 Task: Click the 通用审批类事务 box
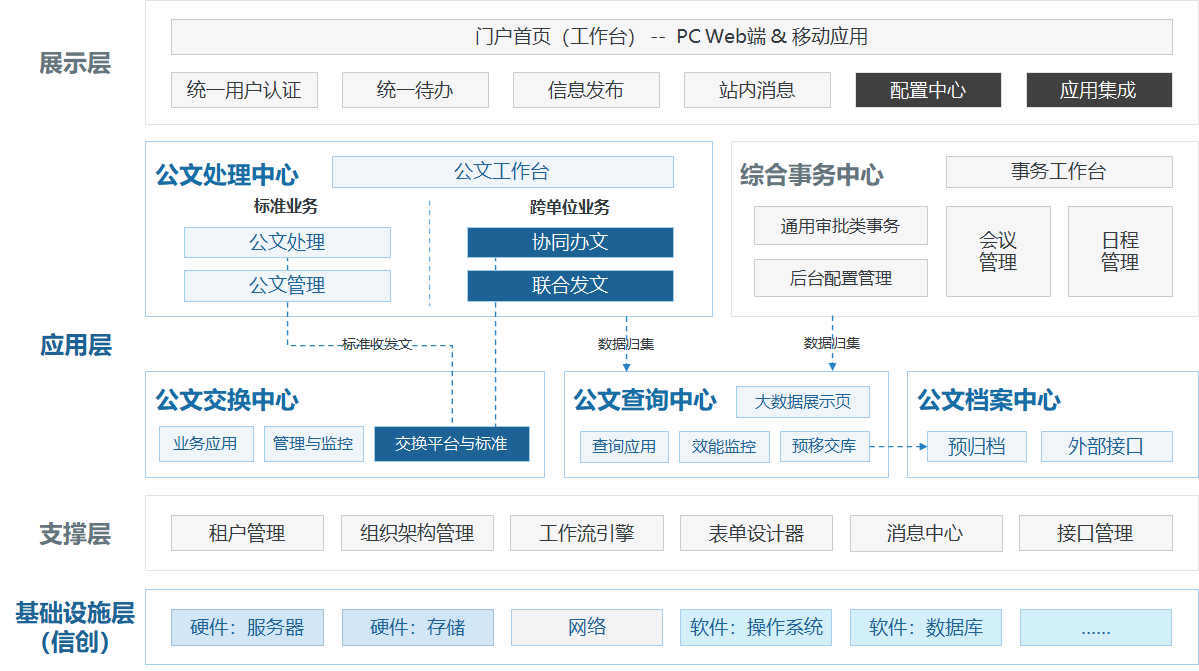(x=840, y=226)
